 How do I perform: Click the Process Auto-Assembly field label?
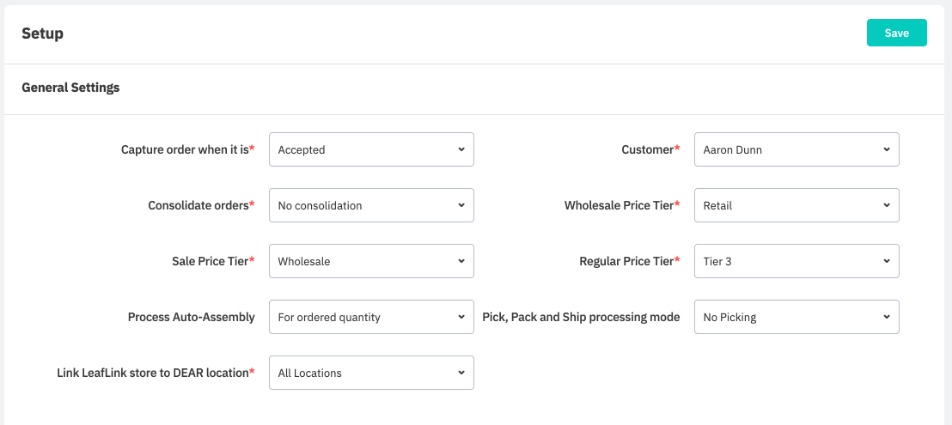[191, 317]
